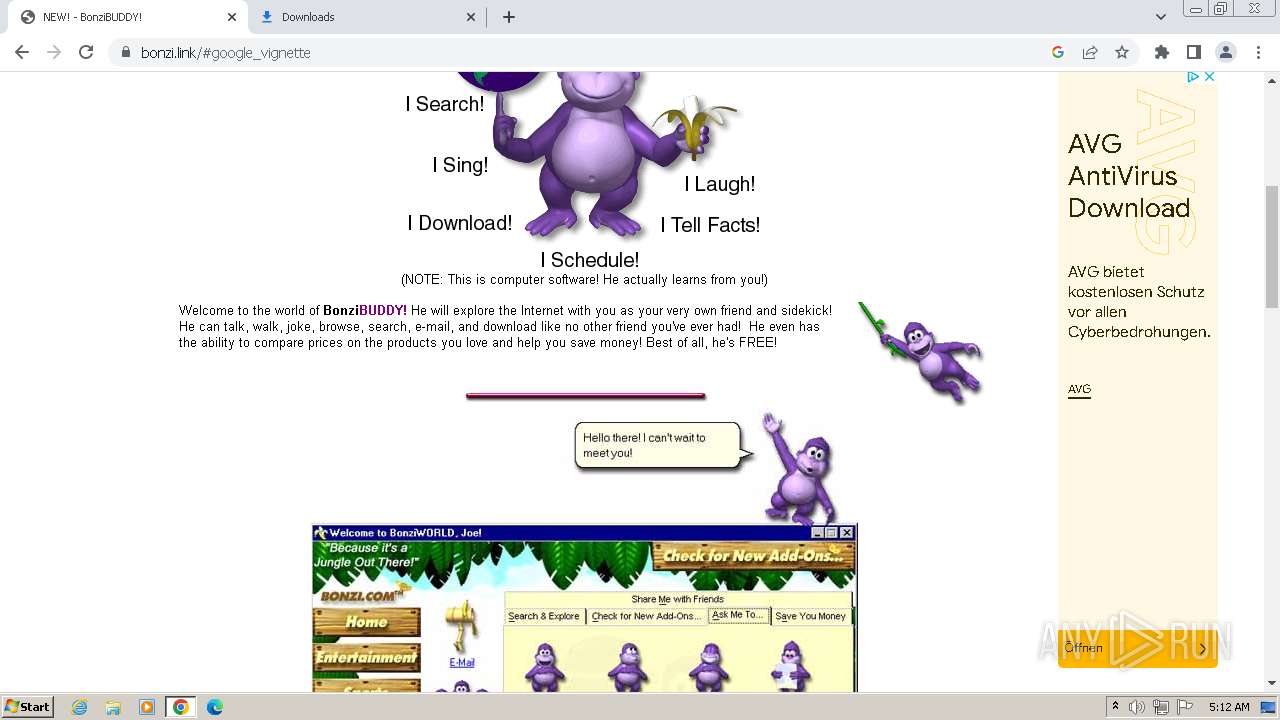Screen dimensions: 1280x720
Task: Open Chrome's three-dot menu
Action: tap(1258, 52)
